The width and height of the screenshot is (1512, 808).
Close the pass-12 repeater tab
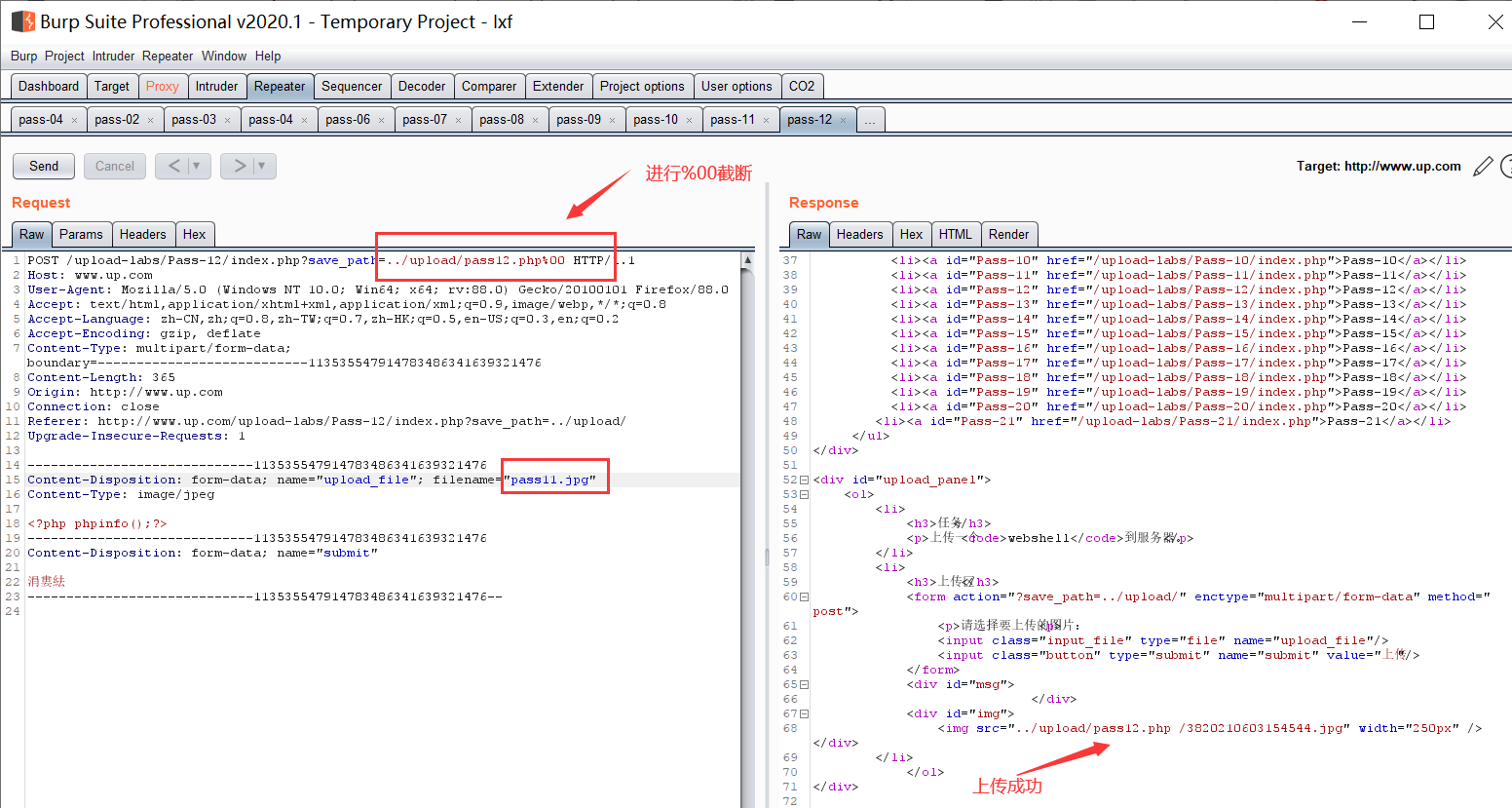point(843,121)
